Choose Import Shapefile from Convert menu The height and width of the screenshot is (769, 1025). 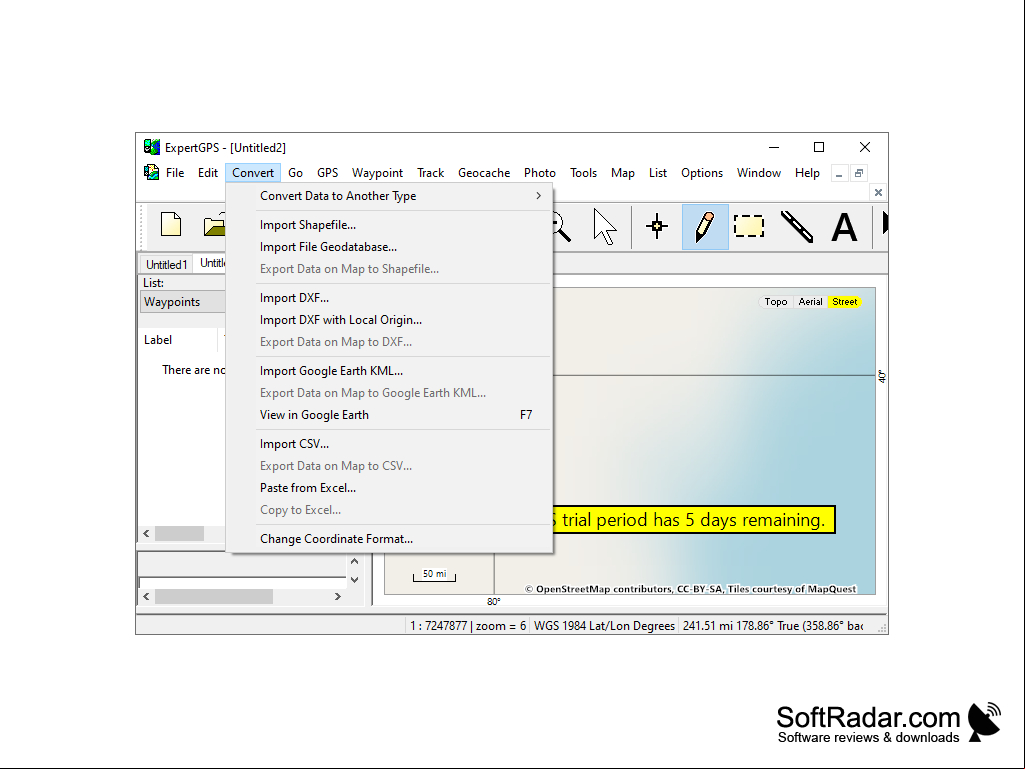(x=390, y=224)
